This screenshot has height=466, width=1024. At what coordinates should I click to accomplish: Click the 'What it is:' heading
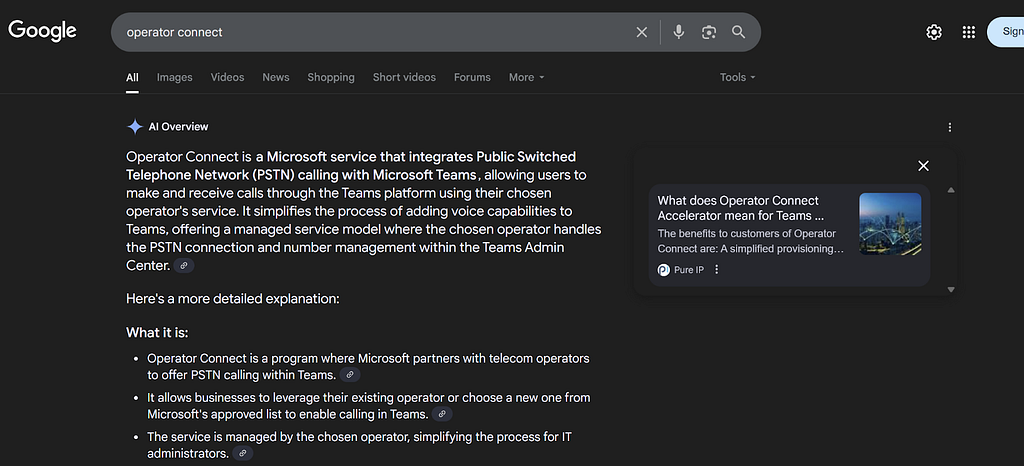(x=157, y=333)
